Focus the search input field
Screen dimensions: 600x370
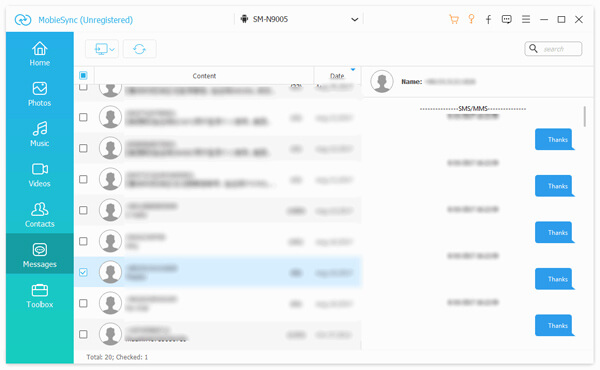coord(560,49)
